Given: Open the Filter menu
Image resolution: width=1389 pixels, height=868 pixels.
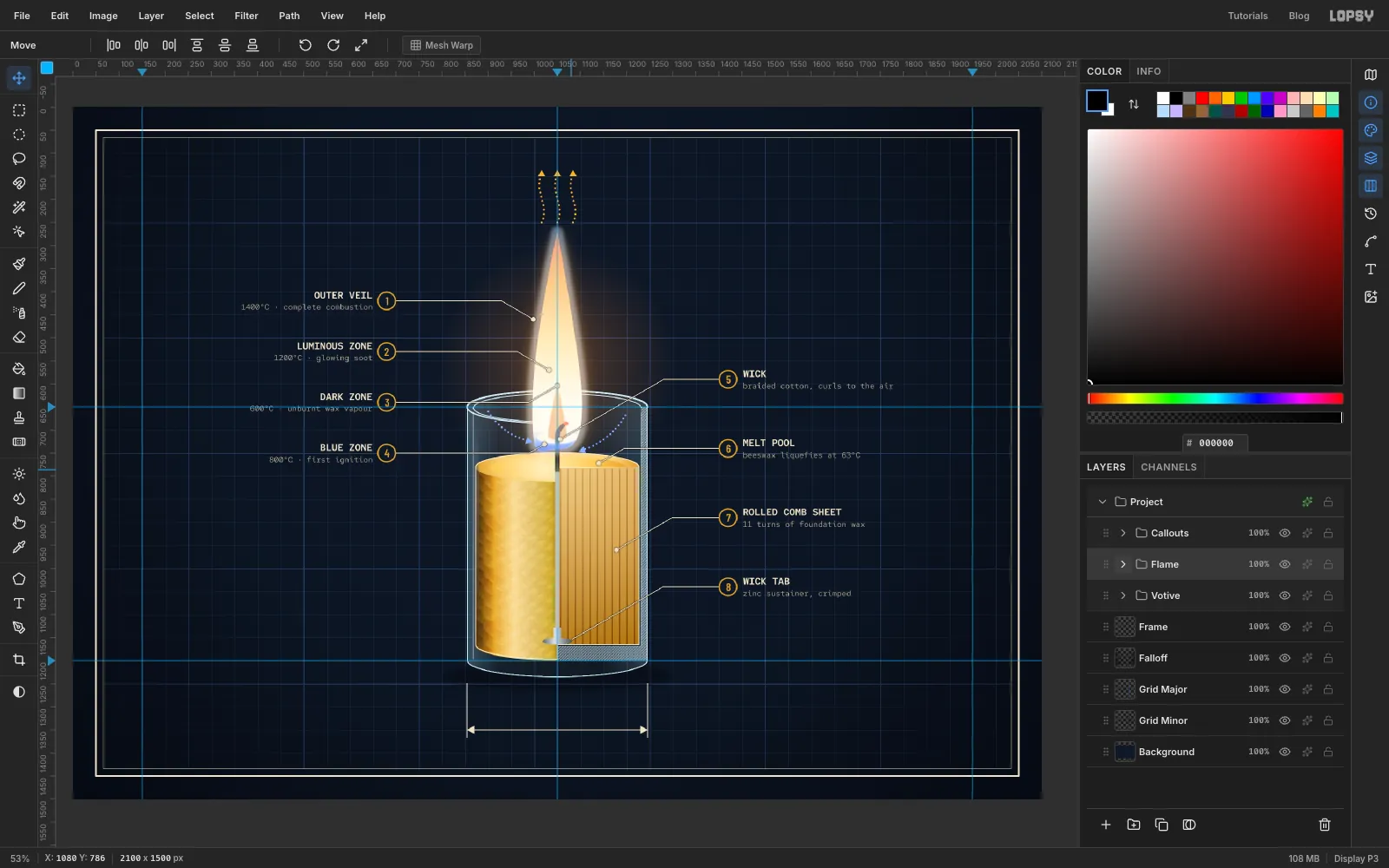Looking at the screenshot, I should pyautogui.click(x=247, y=16).
